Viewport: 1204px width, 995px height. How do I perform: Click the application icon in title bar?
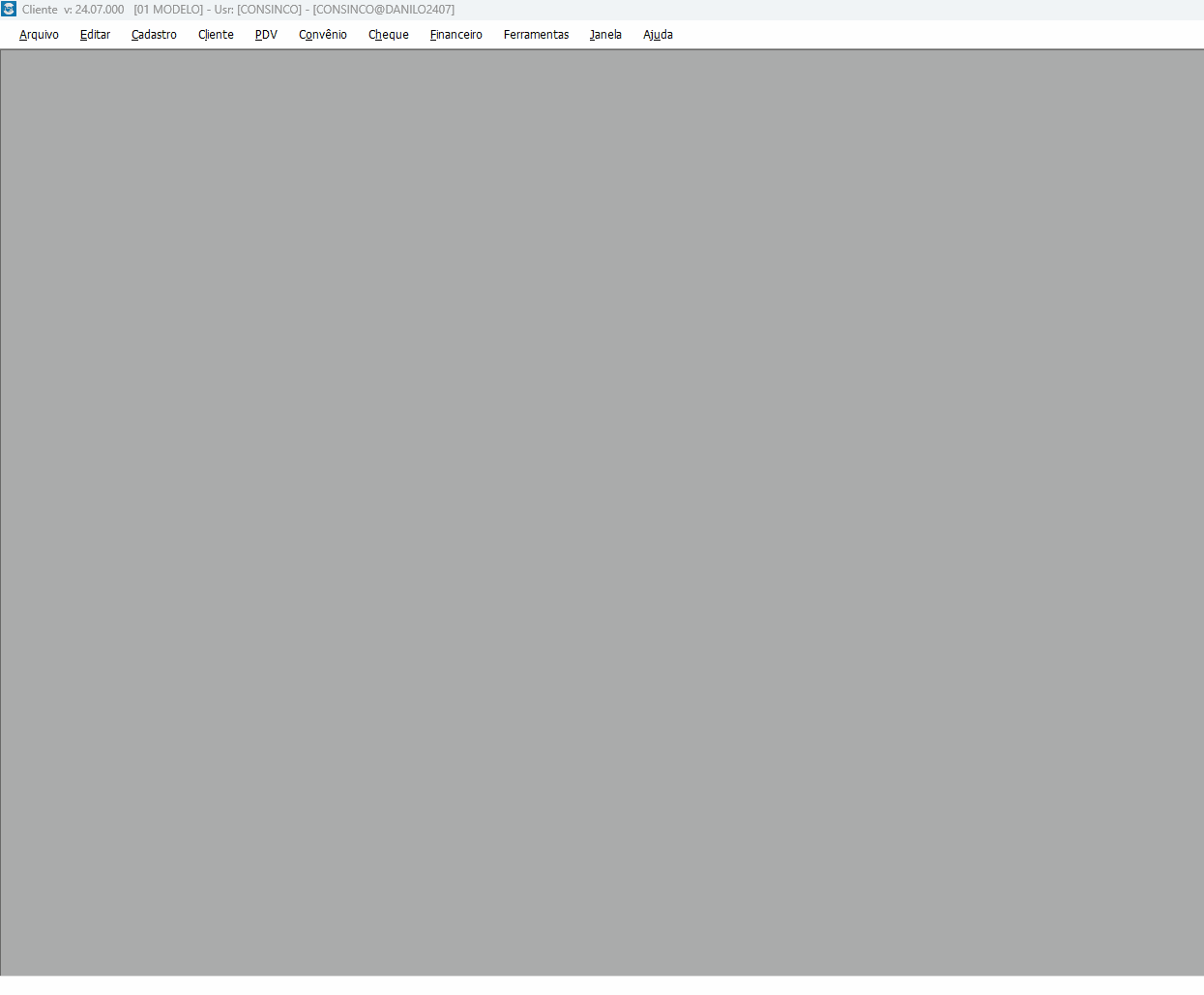[x=9, y=9]
